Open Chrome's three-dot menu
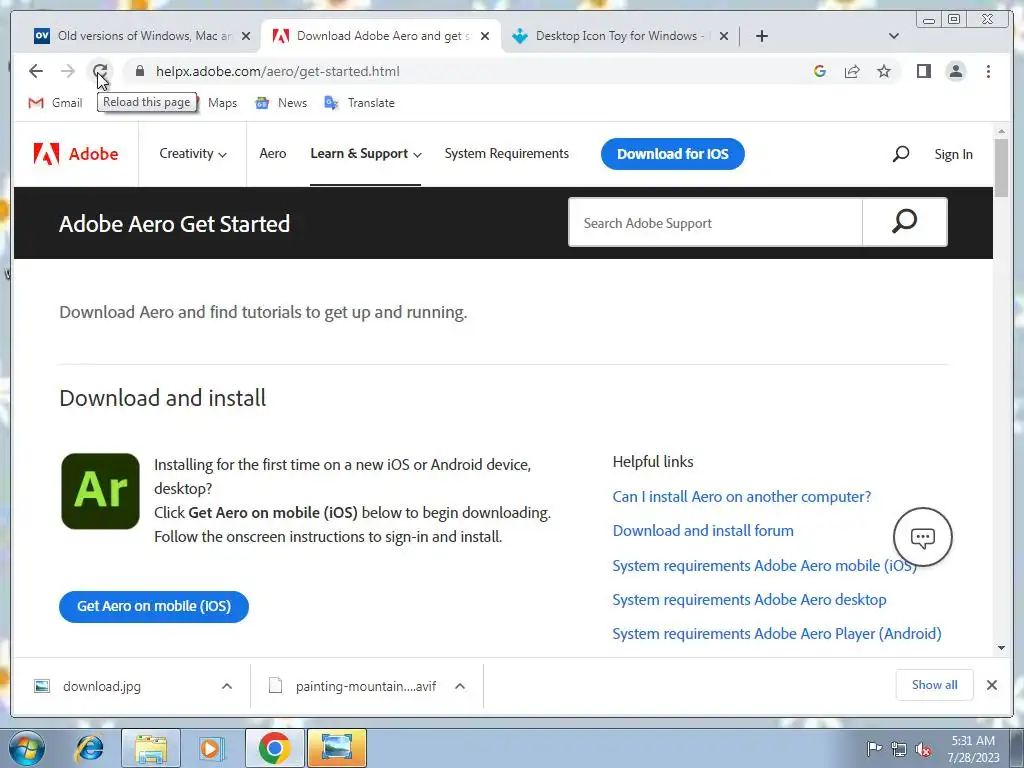1024x768 pixels. pyautogui.click(x=988, y=71)
